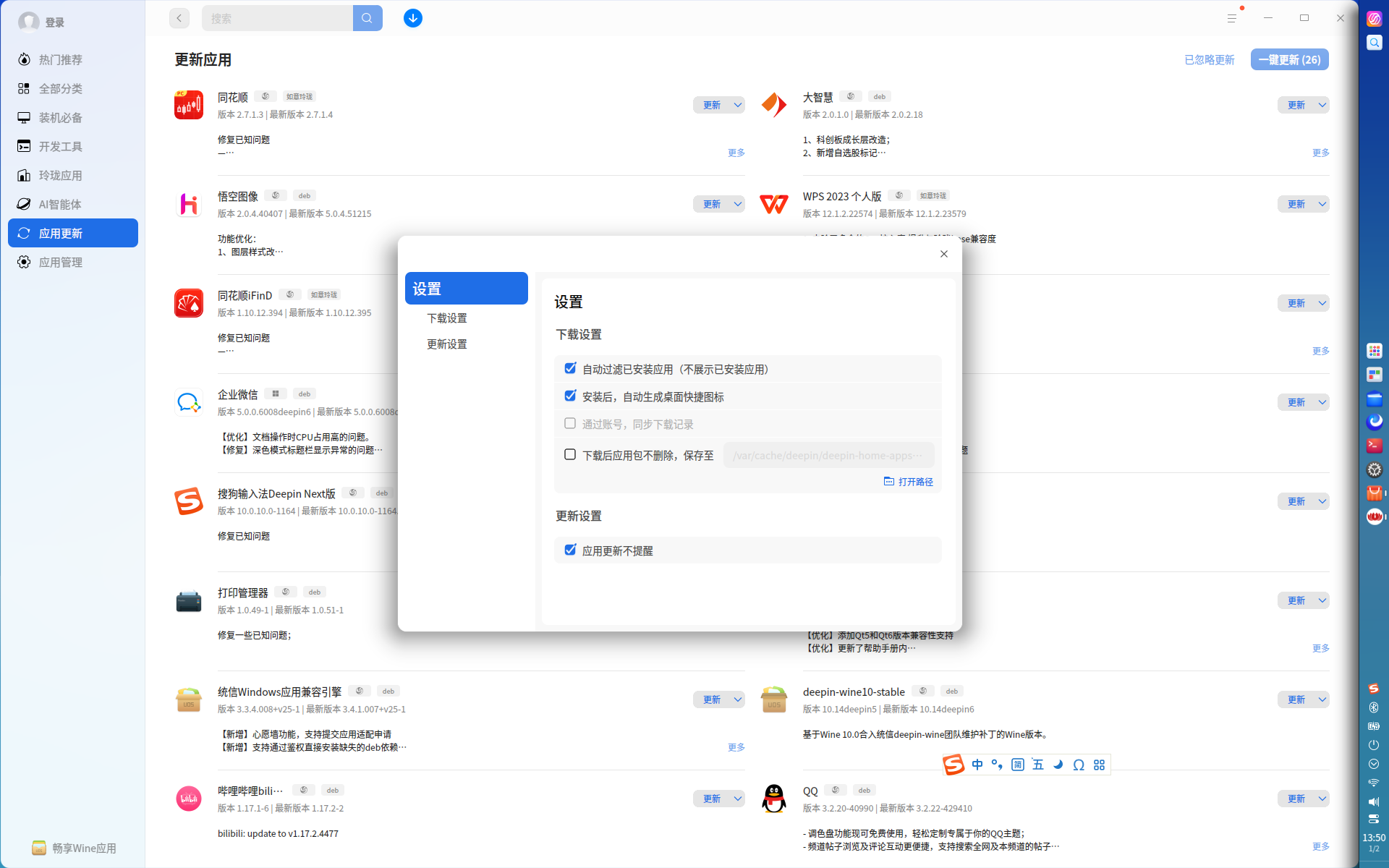Click the 一键更新 (26) button
The image size is (1389, 868).
(1289, 59)
